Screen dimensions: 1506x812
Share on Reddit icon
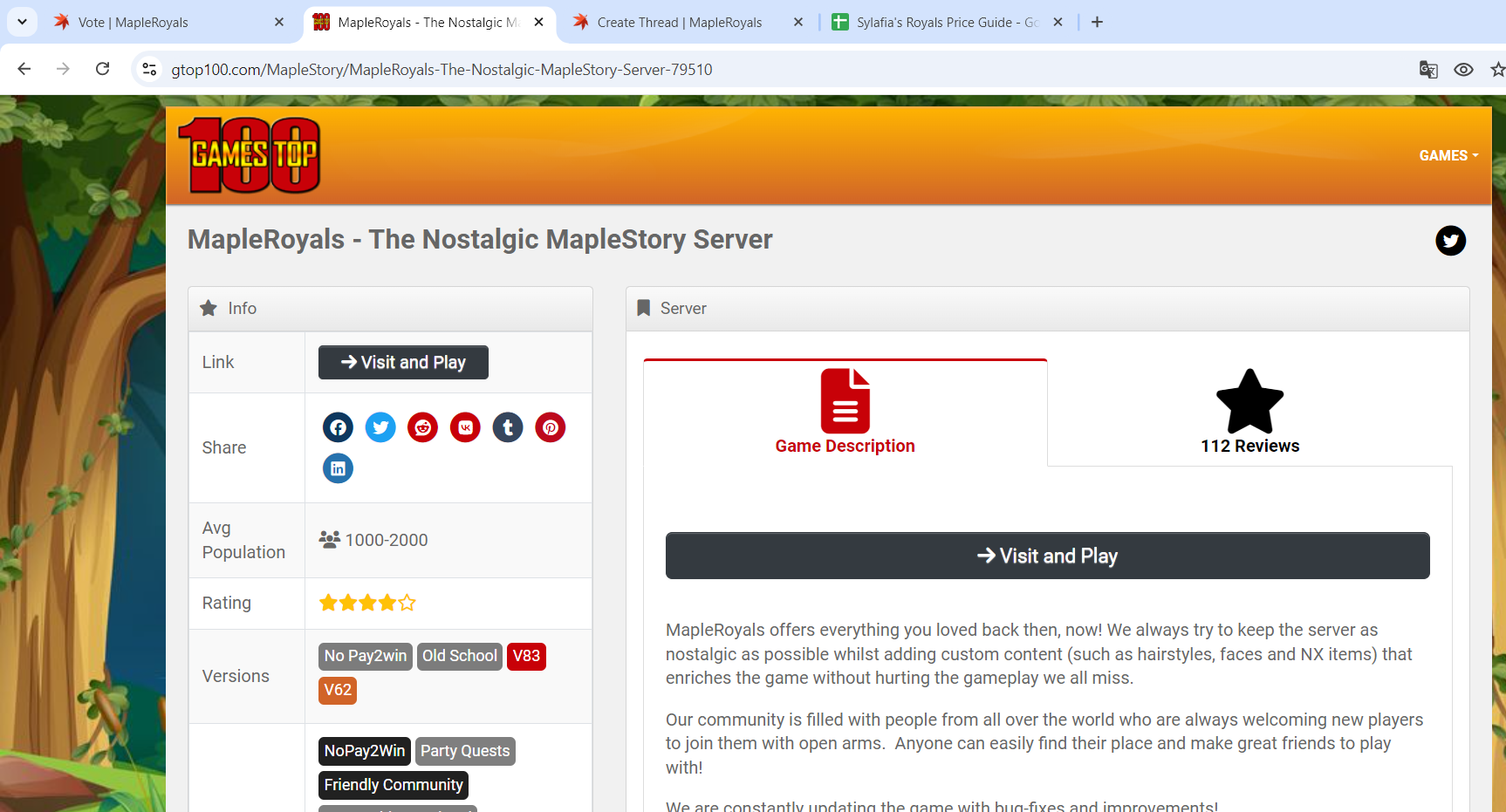pos(423,427)
